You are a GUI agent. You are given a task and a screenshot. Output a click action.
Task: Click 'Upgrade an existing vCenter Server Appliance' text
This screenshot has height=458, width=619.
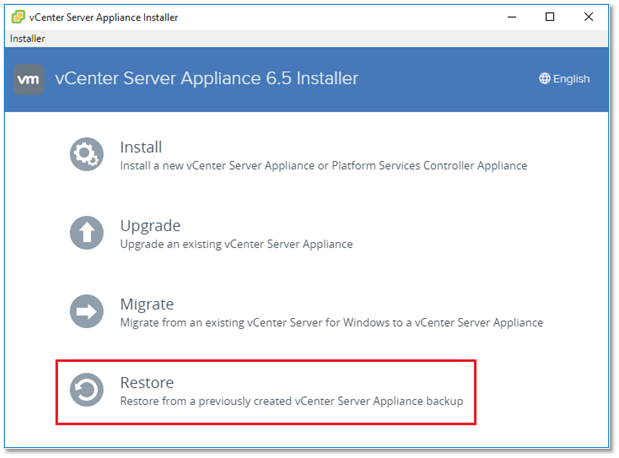pos(236,244)
